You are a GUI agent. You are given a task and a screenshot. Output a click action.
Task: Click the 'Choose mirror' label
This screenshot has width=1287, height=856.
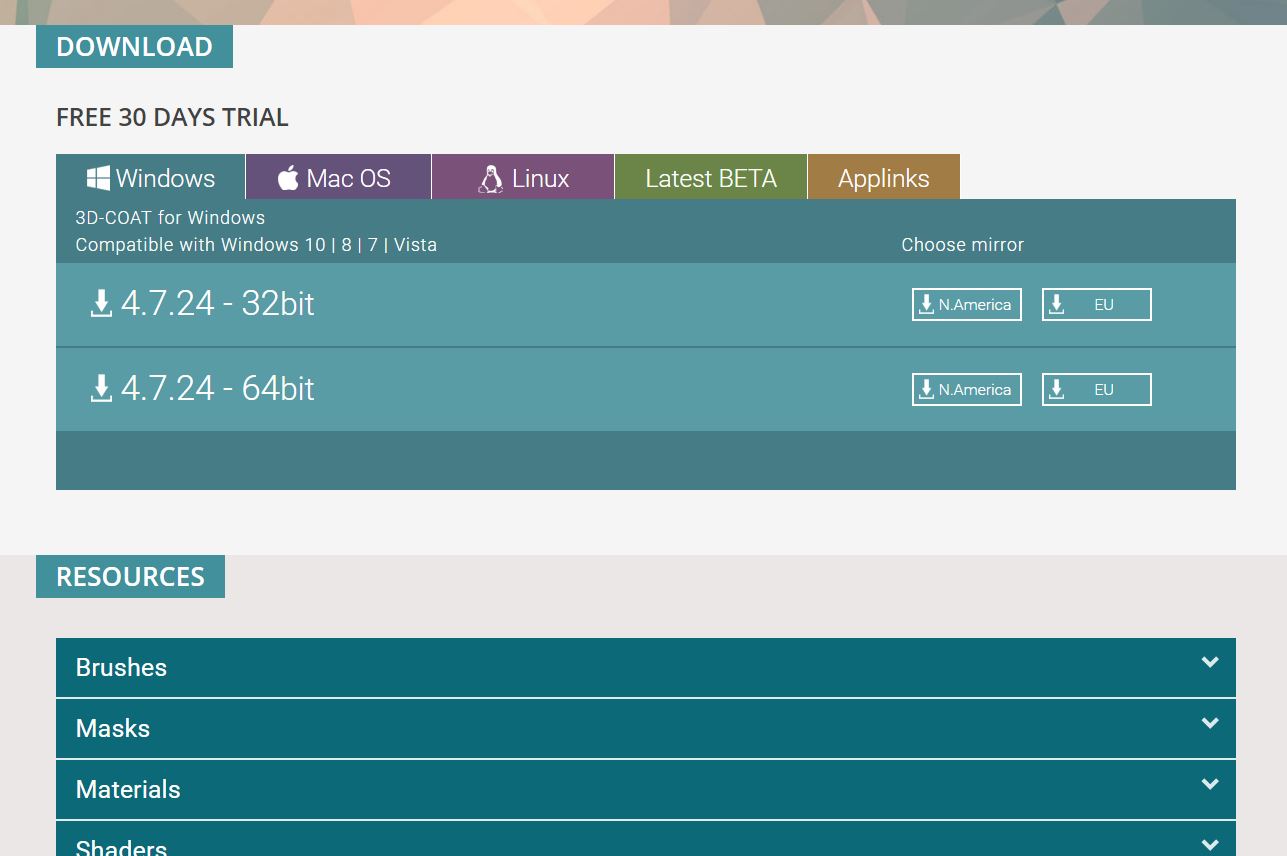(x=962, y=245)
